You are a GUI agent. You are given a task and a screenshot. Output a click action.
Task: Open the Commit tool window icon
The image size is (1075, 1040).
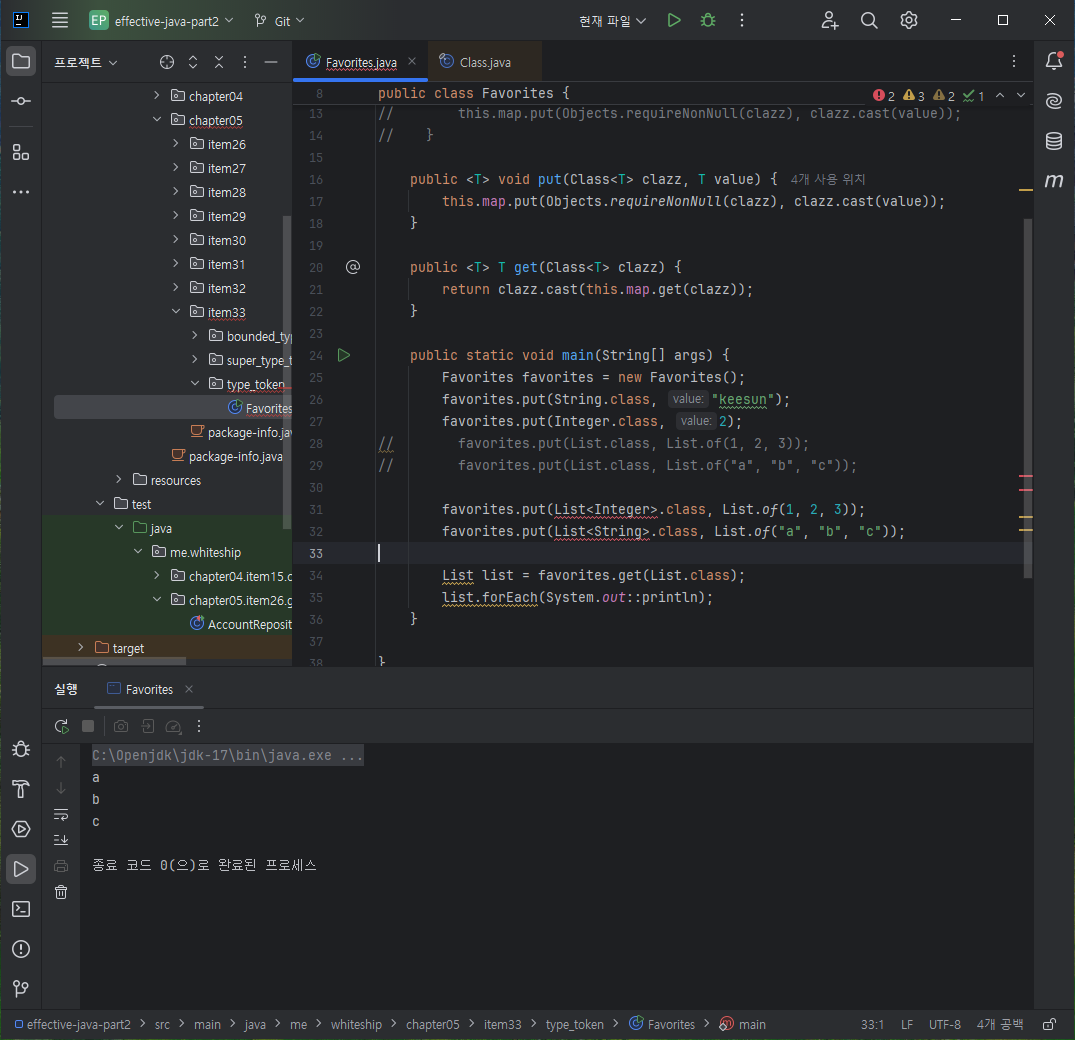click(x=21, y=101)
